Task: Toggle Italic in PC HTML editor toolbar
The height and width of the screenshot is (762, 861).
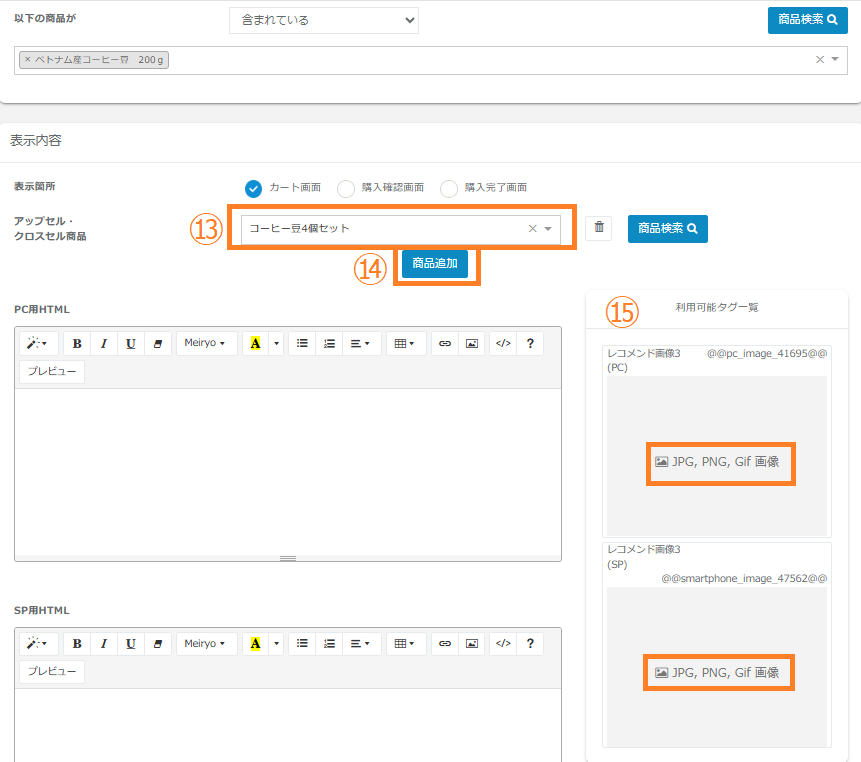Action: 104,344
